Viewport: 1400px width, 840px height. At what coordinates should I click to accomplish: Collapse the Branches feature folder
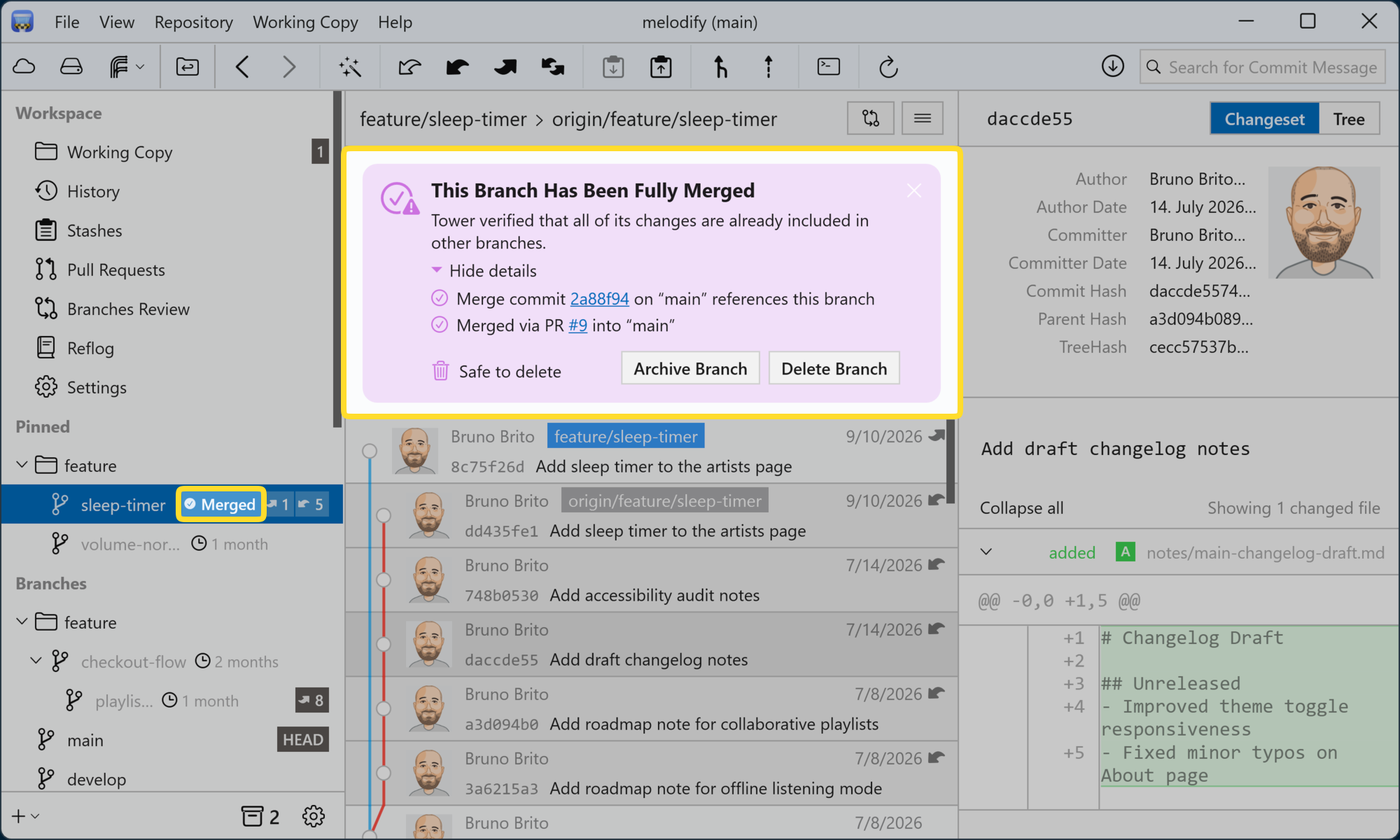click(x=22, y=622)
